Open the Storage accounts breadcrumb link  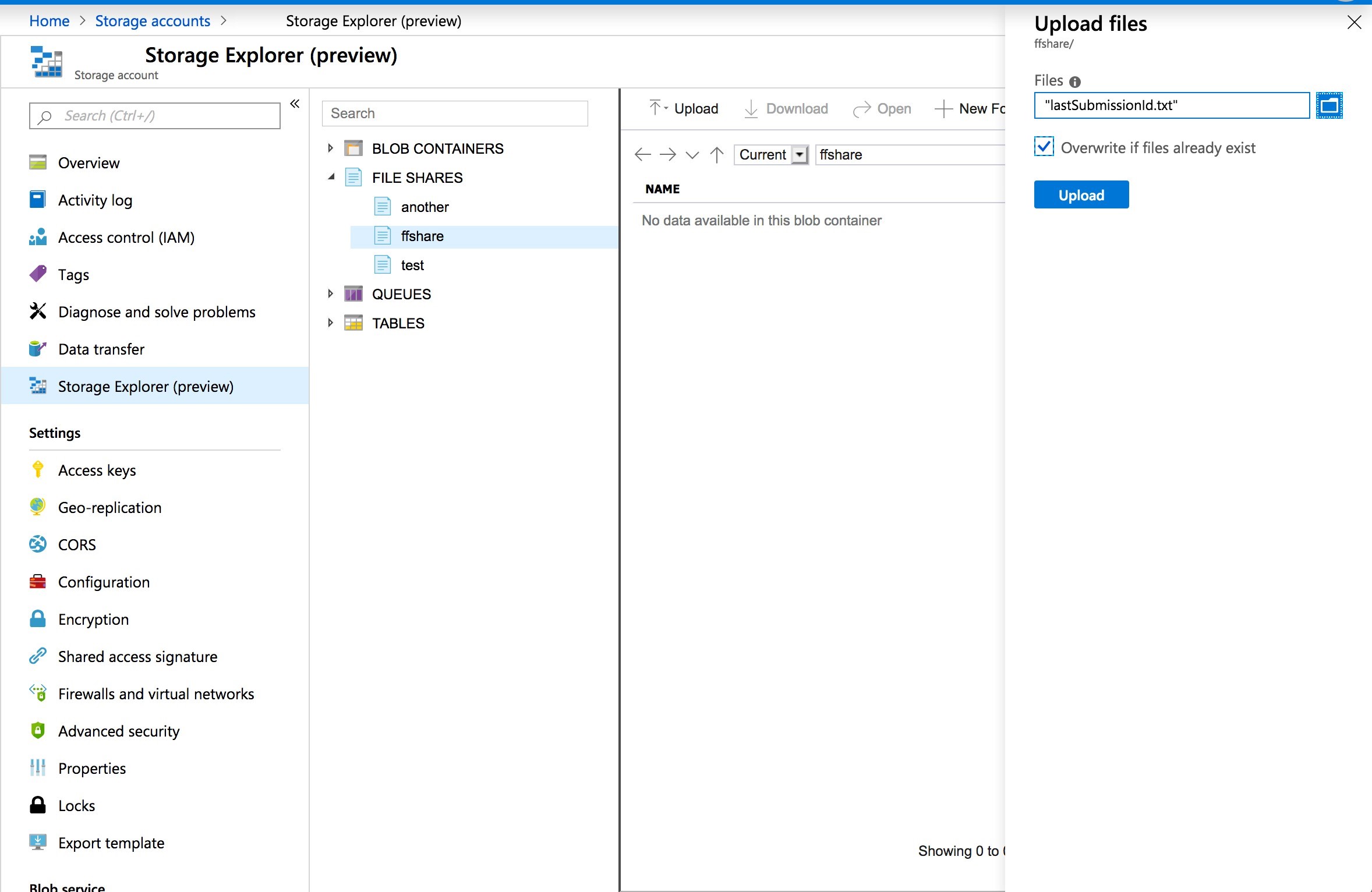point(153,21)
